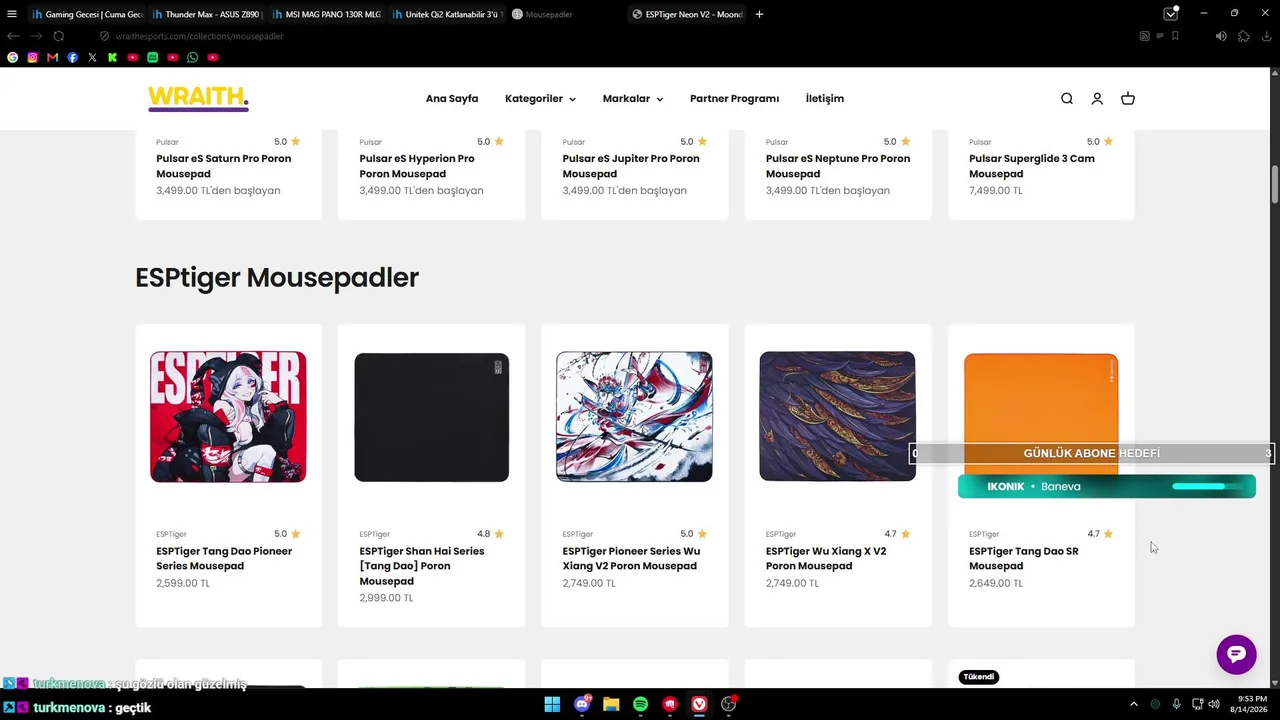Switch to ESPTiger Neon V2 tab
The image size is (1280, 720).
(687, 14)
